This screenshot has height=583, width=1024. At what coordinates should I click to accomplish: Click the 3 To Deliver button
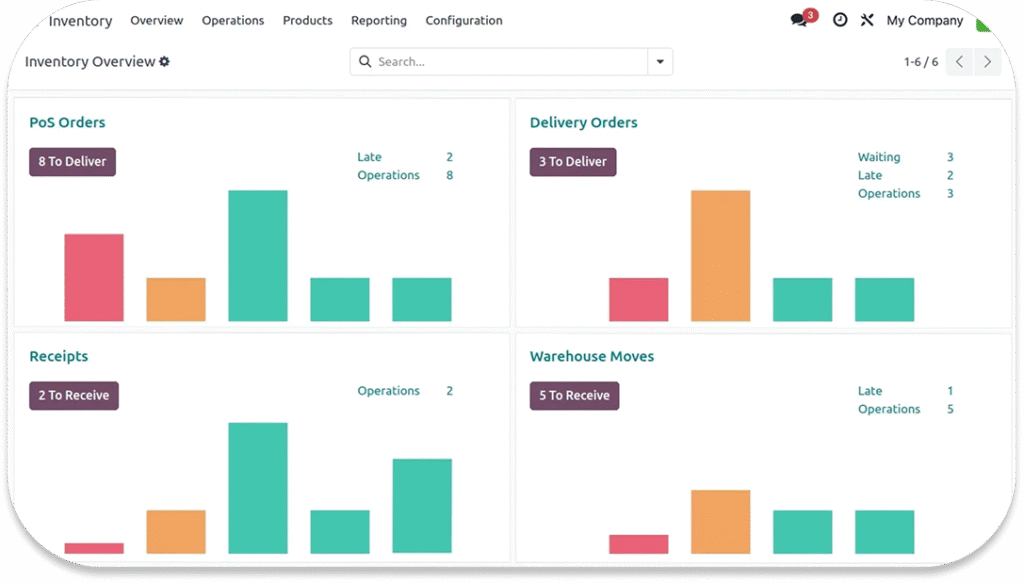point(573,162)
